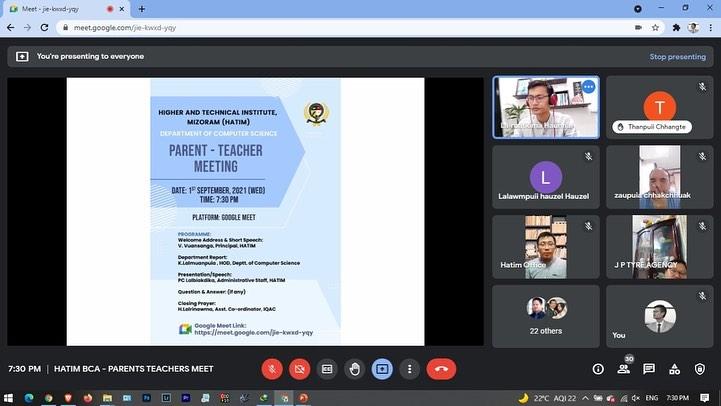Turn on the camera in call controls
Screen dimensions: 721x406
[299, 369]
